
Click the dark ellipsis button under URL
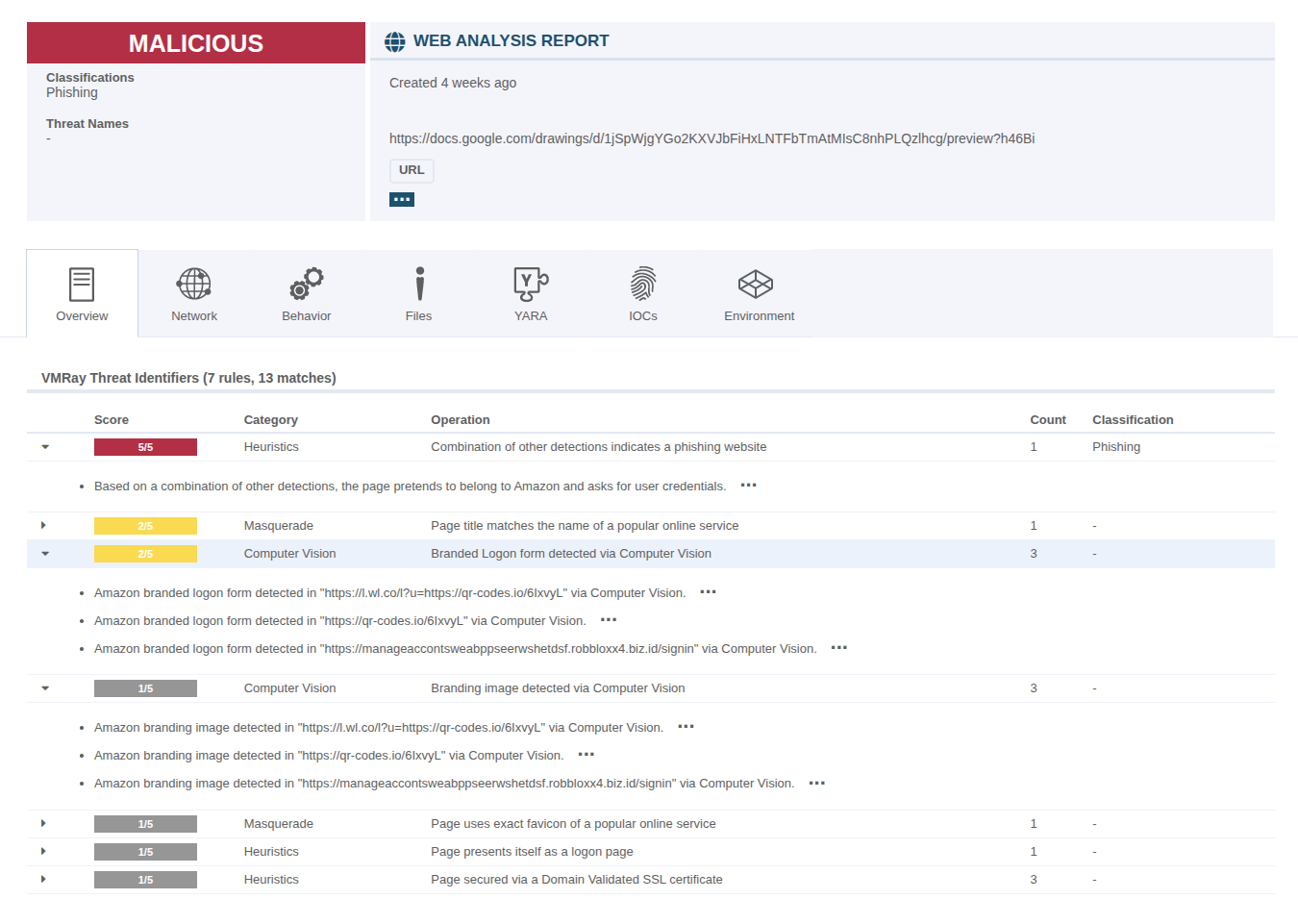point(402,199)
